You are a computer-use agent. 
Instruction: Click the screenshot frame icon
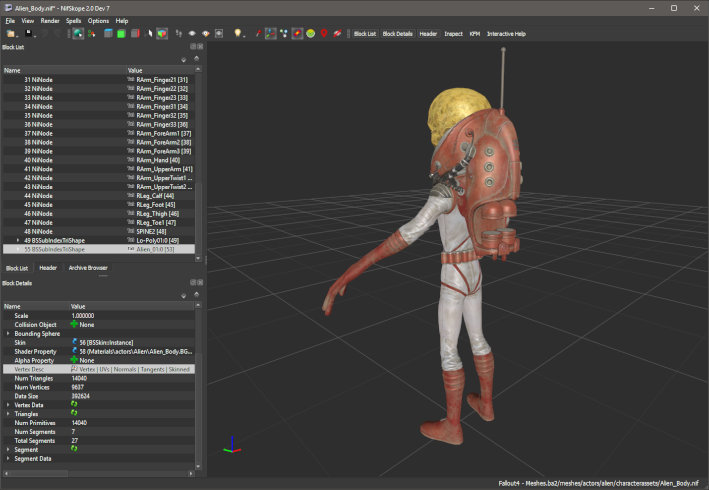[x=219, y=34]
